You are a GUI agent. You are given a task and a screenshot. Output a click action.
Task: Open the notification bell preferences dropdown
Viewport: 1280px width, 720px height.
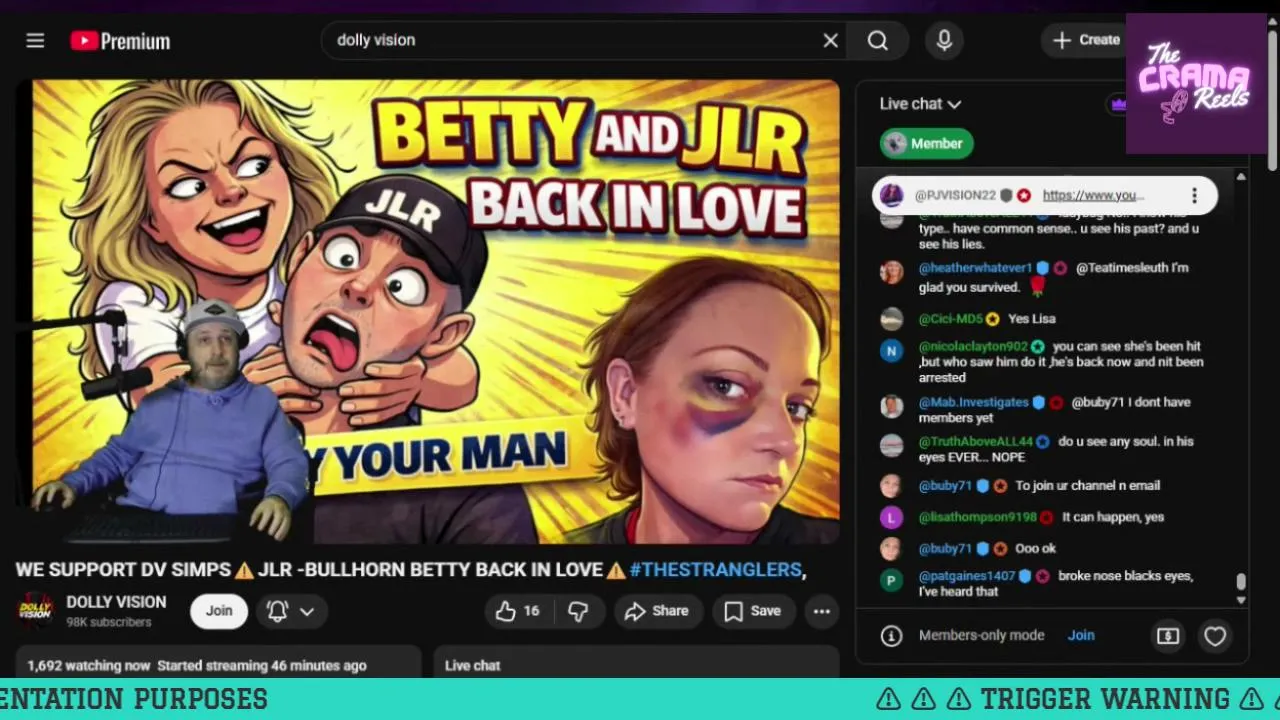coord(291,611)
